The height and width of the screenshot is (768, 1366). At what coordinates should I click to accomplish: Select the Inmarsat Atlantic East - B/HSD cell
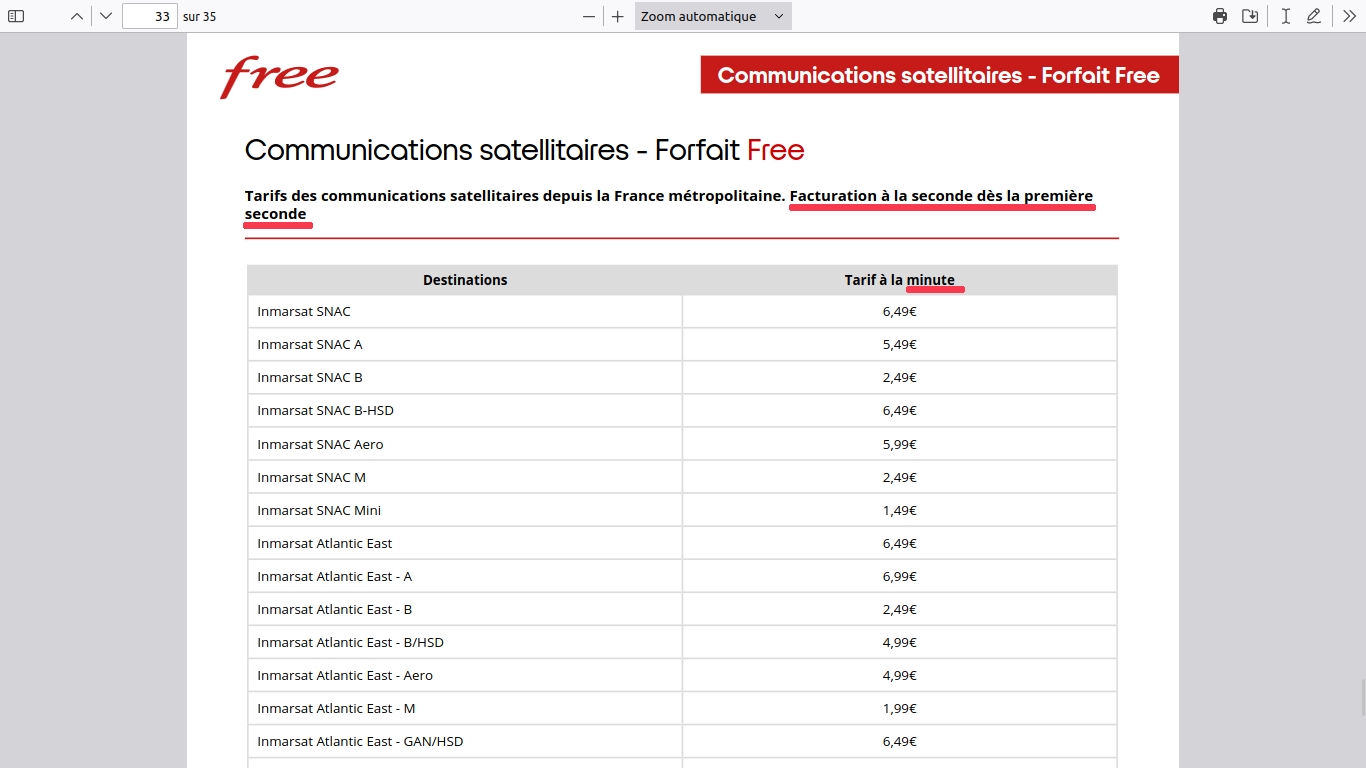click(465, 642)
